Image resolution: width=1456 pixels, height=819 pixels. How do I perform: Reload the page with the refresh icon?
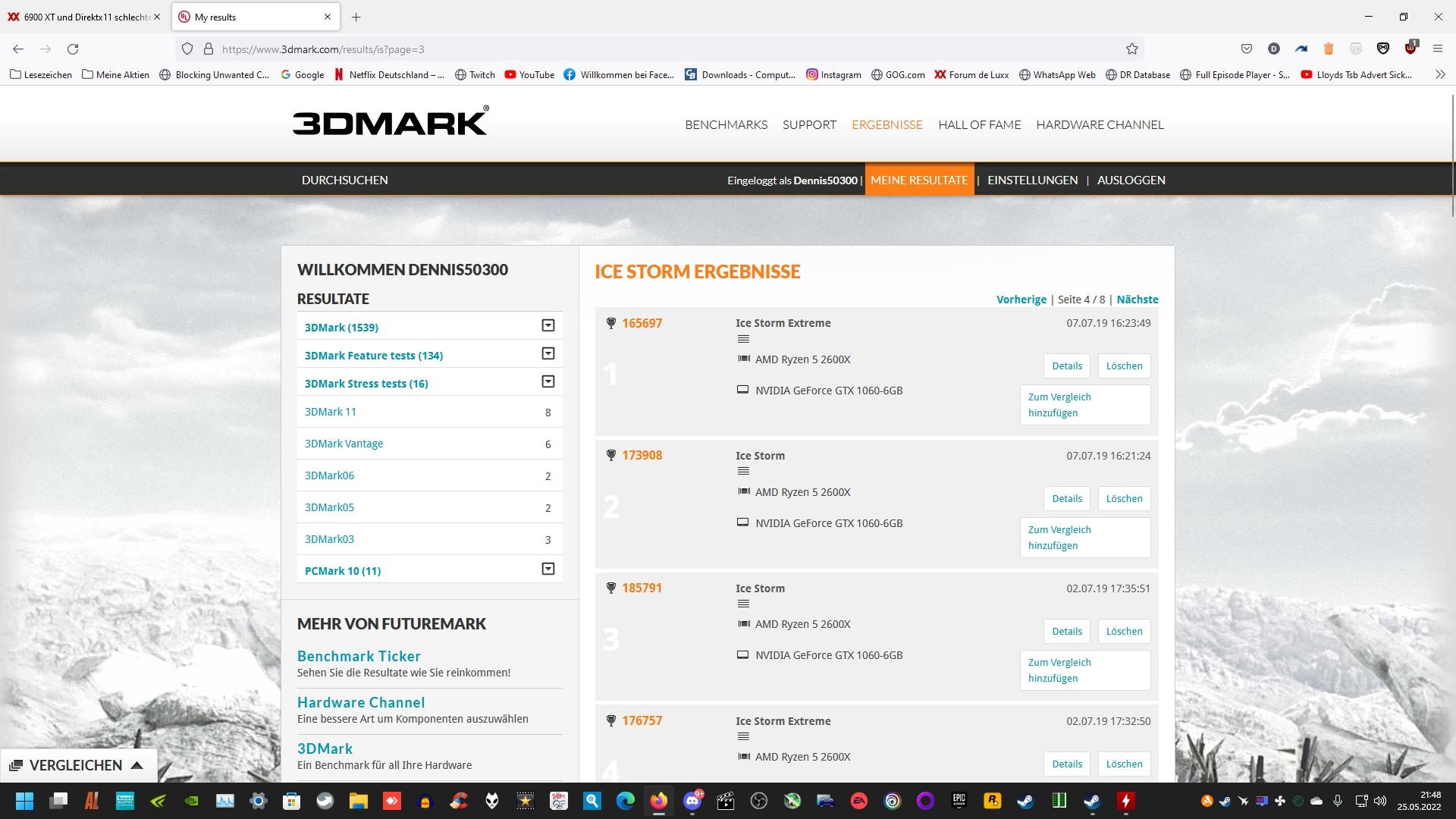point(73,49)
